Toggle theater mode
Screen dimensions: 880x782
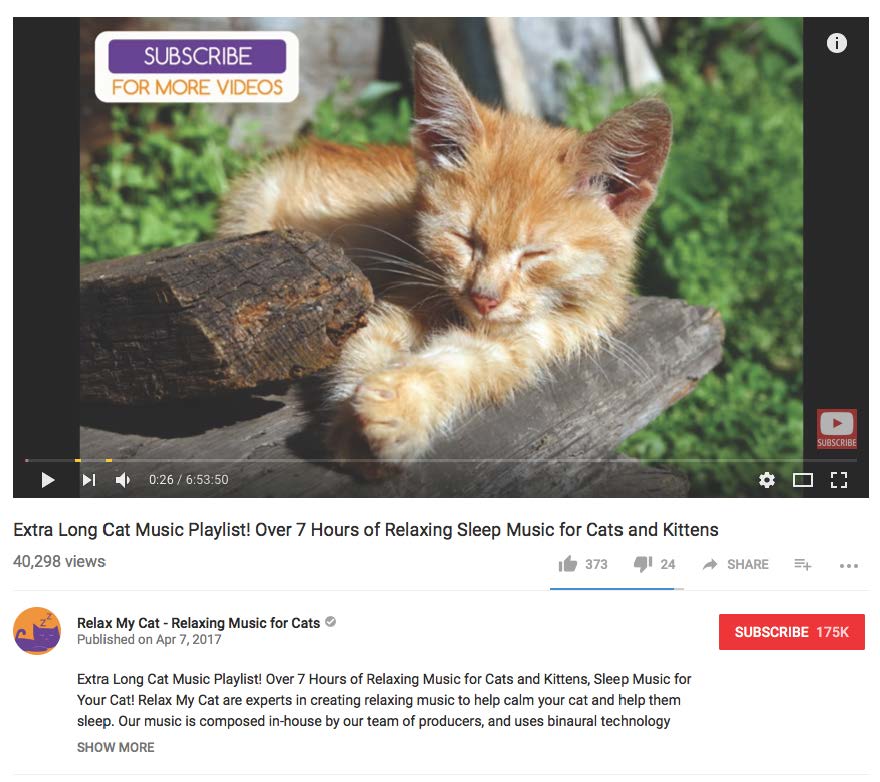(x=803, y=480)
